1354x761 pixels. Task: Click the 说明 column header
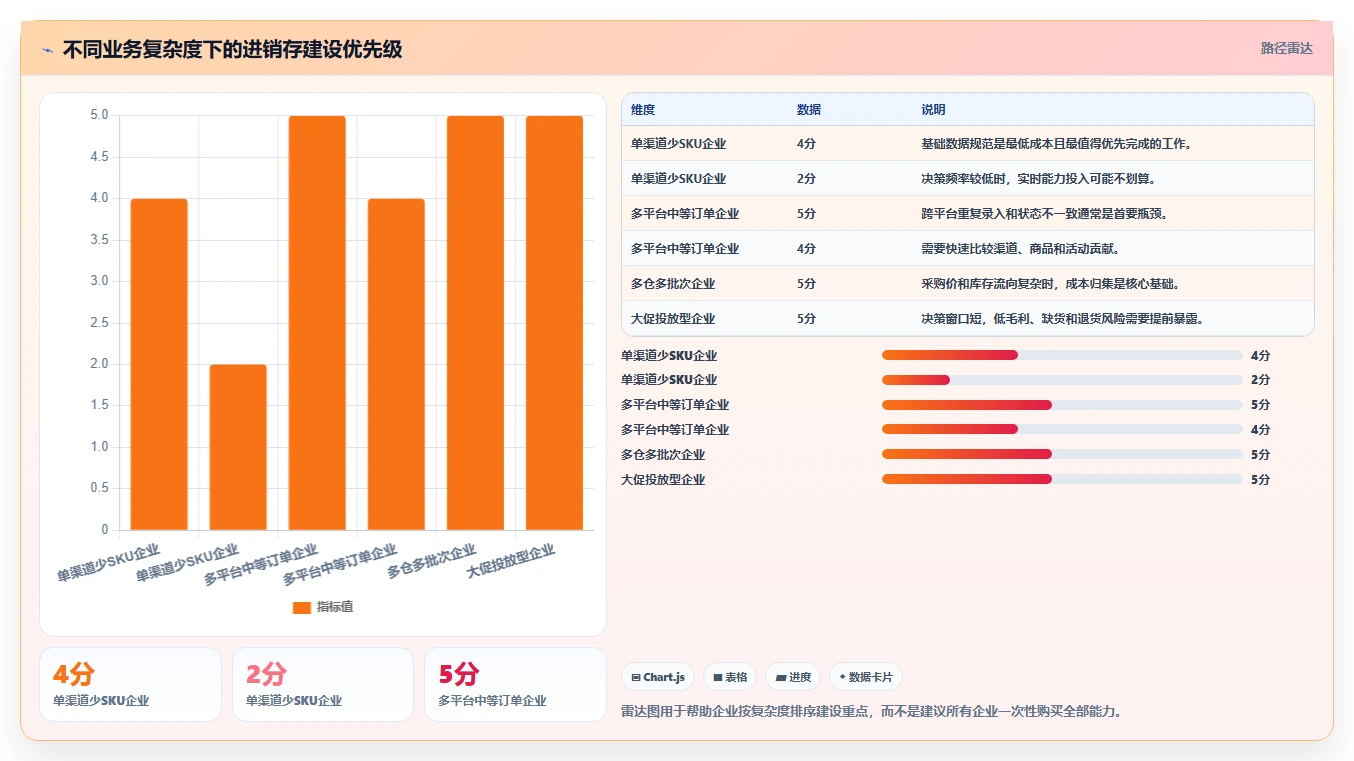[933, 110]
